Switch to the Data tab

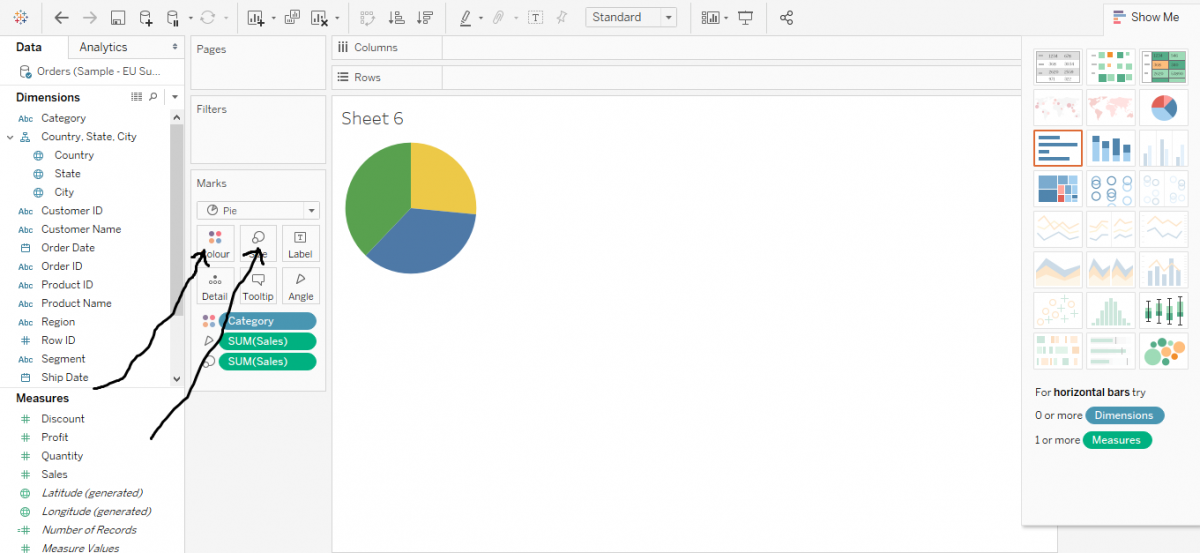tap(29, 47)
